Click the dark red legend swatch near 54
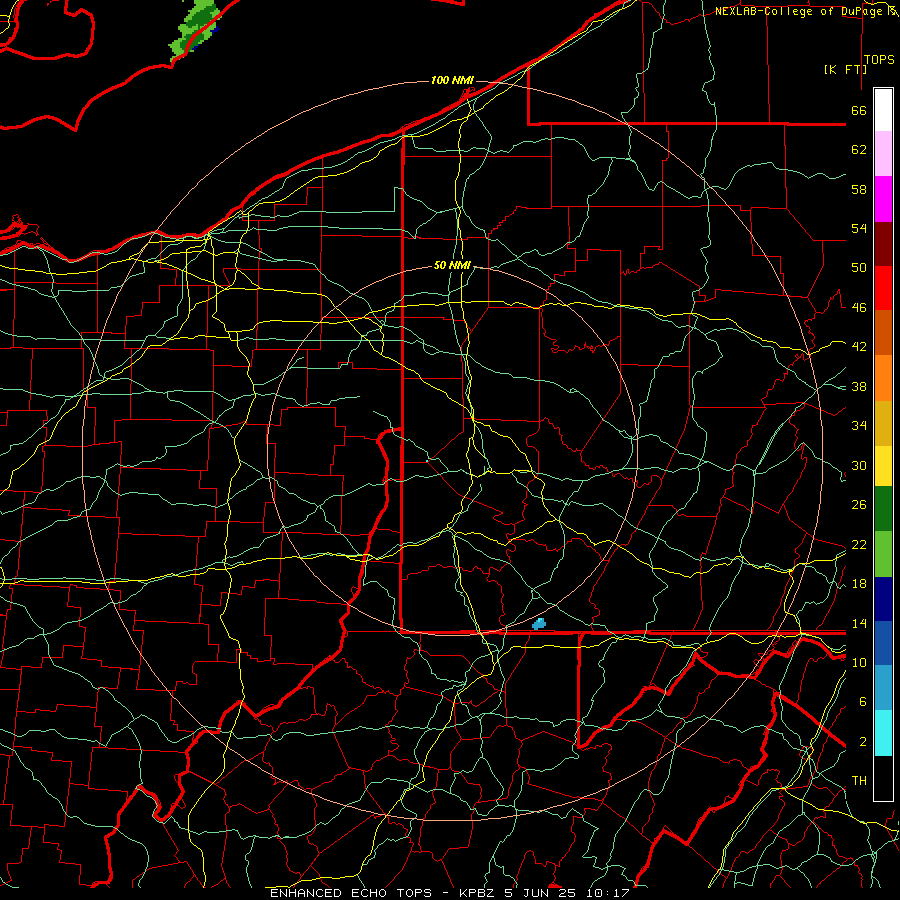 pos(883,243)
